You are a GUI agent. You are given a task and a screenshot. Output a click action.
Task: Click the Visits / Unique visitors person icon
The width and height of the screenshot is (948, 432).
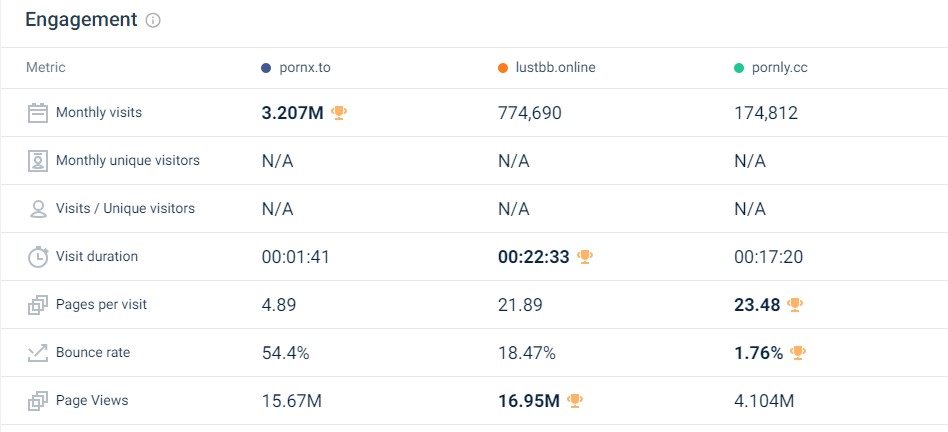click(37, 209)
